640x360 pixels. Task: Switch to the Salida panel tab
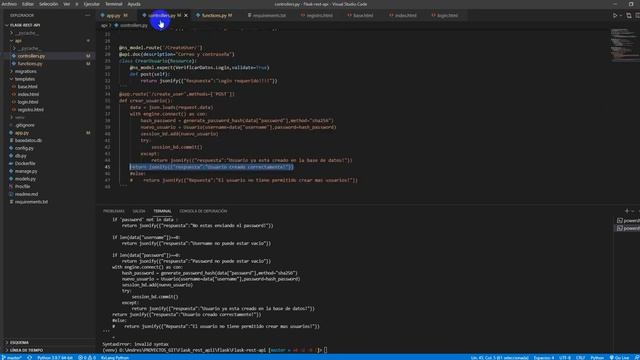point(139,211)
